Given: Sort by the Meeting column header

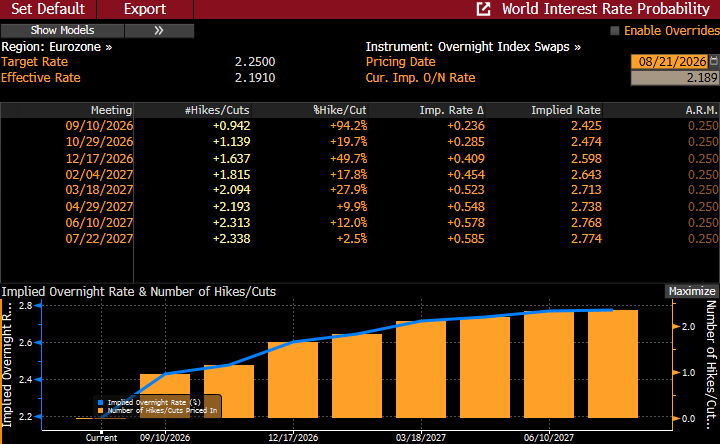Looking at the screenshot, I should tap(111, 110).
